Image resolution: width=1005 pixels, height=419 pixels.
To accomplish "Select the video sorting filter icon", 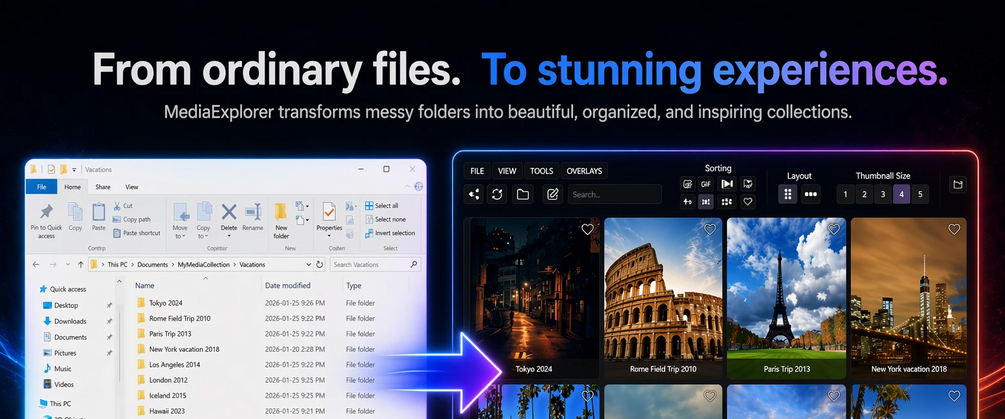I will pyautogui.click(x=726, y=184).
